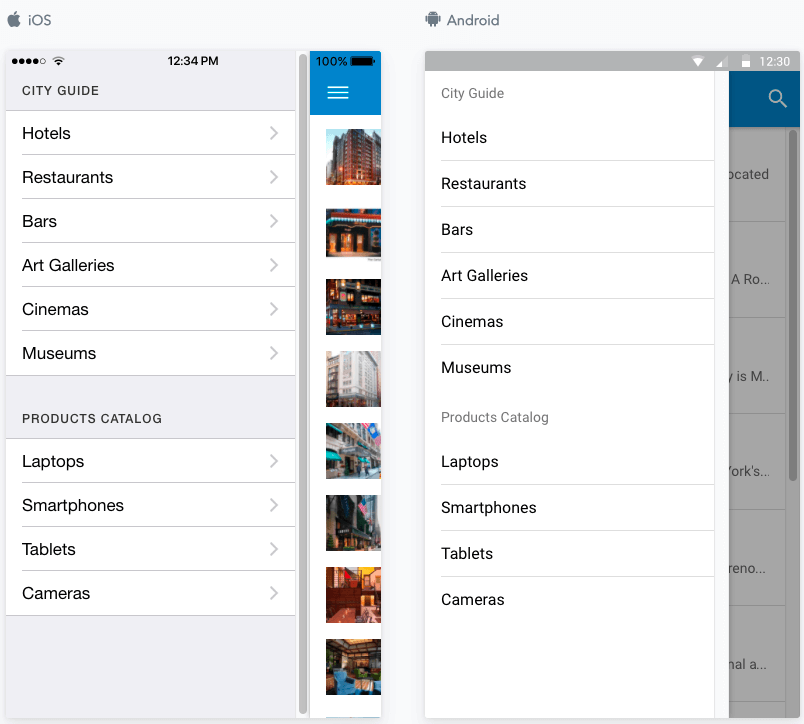Viewport: 804px width, 724px height.
Task: Open the lobby thumbnail with blue chairs
Action: pyautogui.click(x=353, y=667)
